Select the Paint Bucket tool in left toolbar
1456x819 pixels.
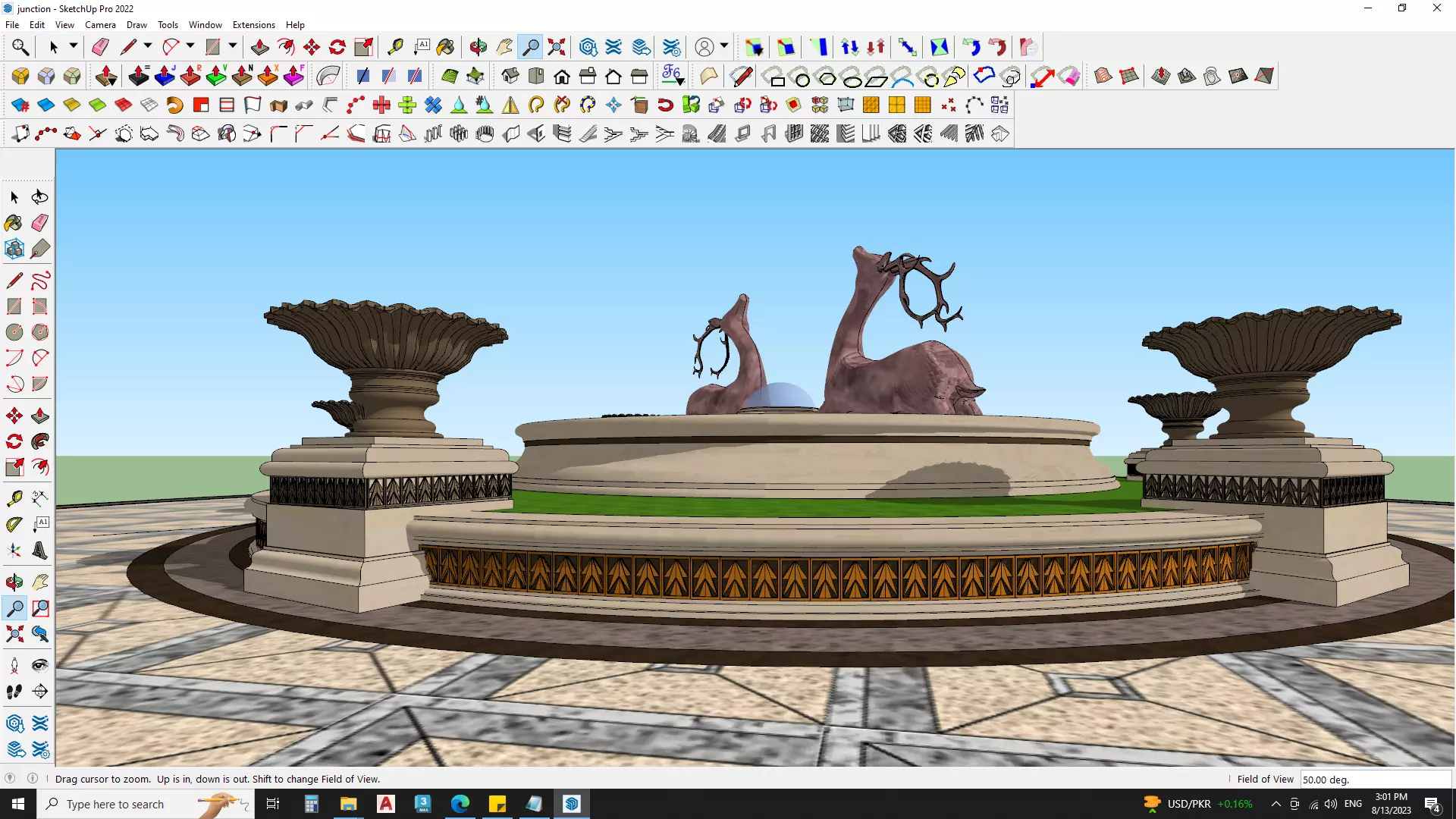[14, 223]
